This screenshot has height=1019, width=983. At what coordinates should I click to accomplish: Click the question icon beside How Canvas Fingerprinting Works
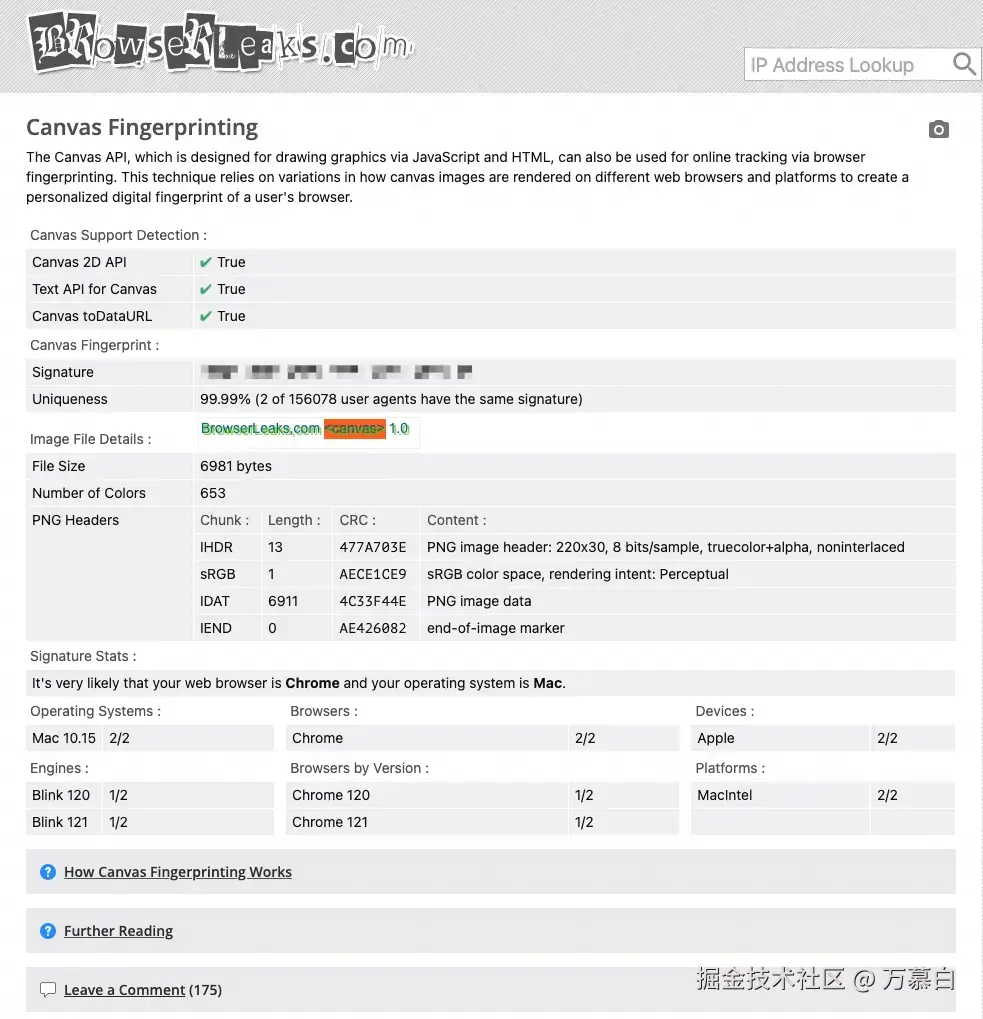pyautogui.click(x=47, y=871)
